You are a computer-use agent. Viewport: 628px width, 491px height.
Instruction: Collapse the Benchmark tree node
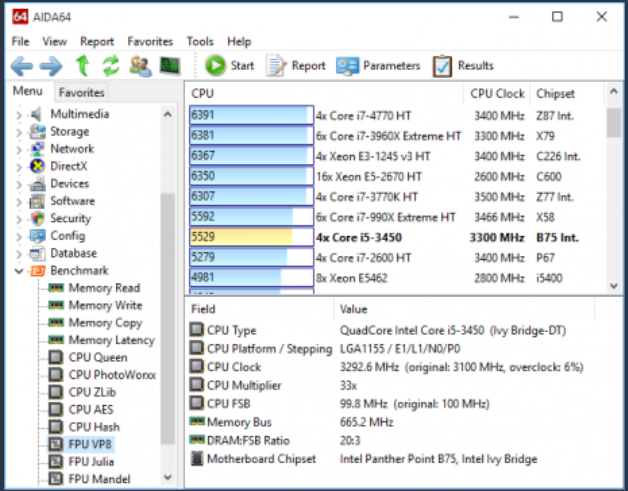click(x=18, y=271)
